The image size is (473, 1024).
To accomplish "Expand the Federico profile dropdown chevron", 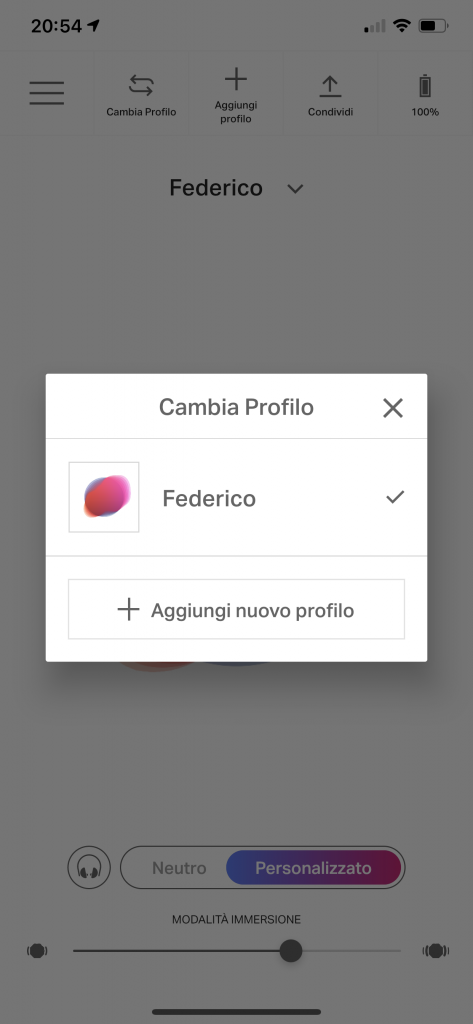I will pos(295,189).
